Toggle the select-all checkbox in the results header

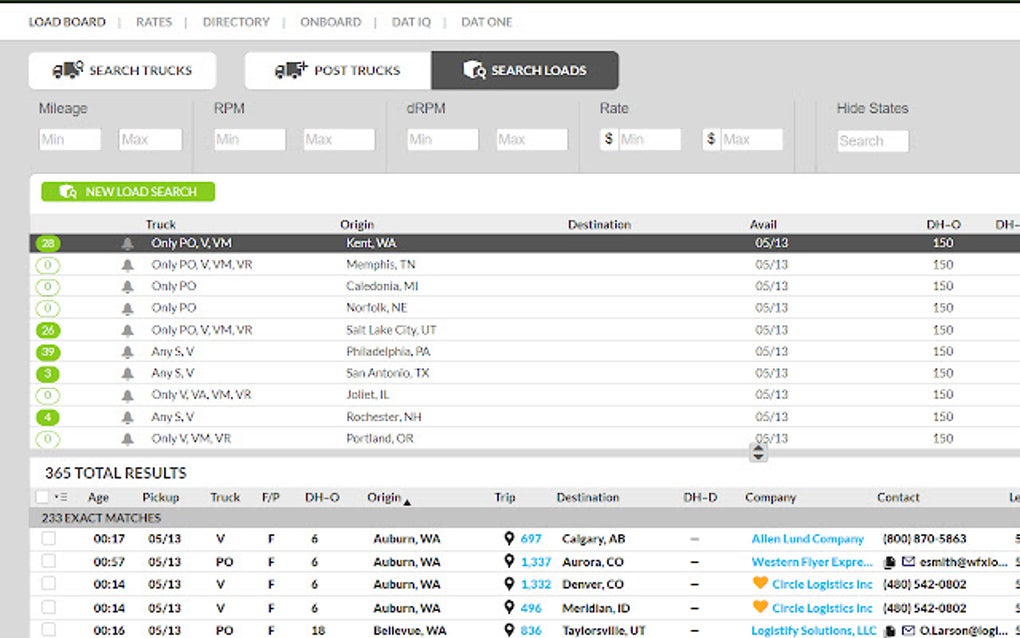pyautogui.click(x=43, y=497)
